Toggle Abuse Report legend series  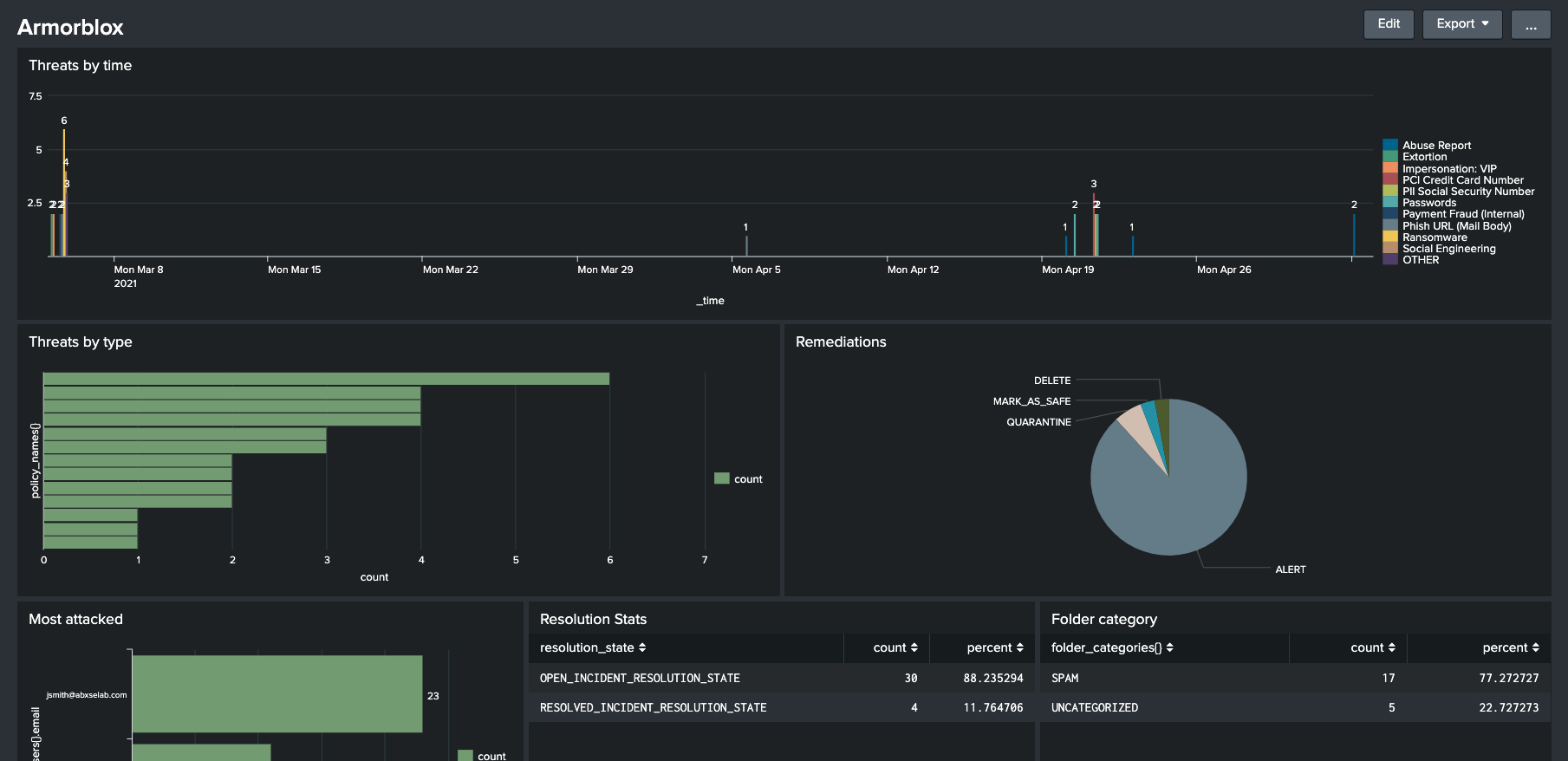(x=1436, y=146)
